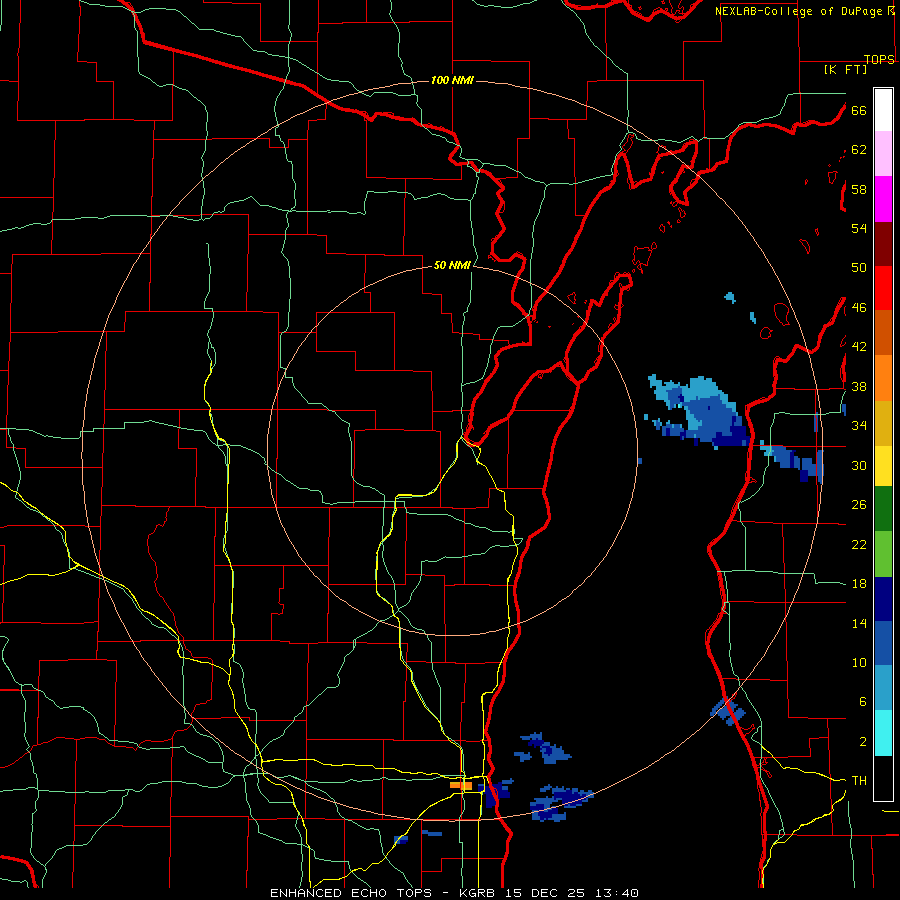Screen dimensions: 900x900
Task: Click the legend value 62
Action: (x=859, y=150)
